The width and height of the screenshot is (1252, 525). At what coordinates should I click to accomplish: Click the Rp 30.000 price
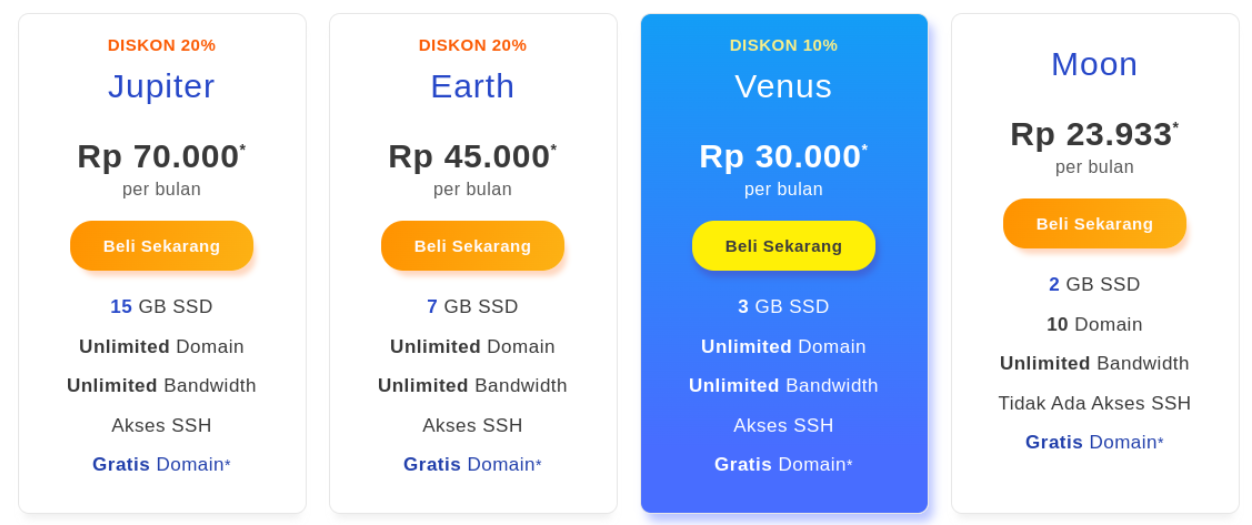[783, 156]
